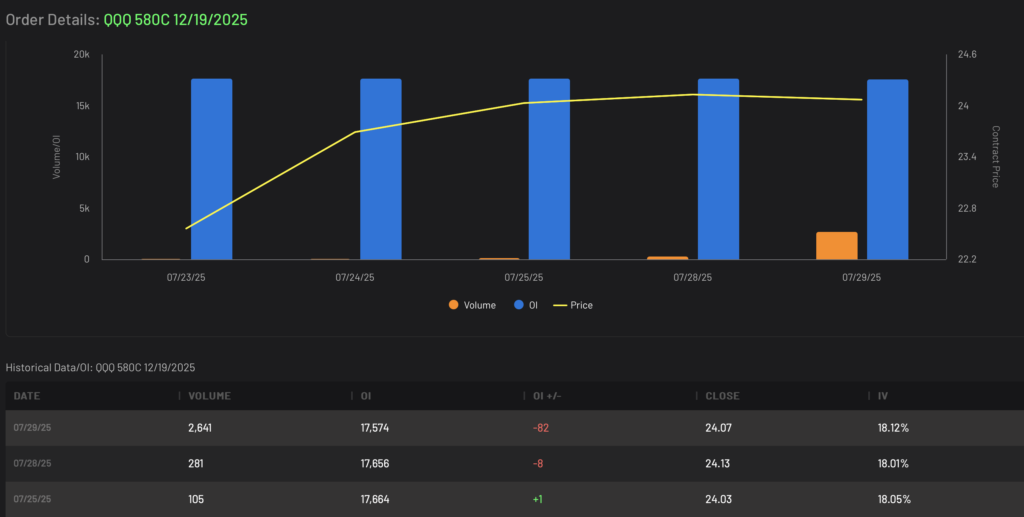The image size is (1024, 517).
Task: Toggle the OI legend series
Action: tap(526, 305)
